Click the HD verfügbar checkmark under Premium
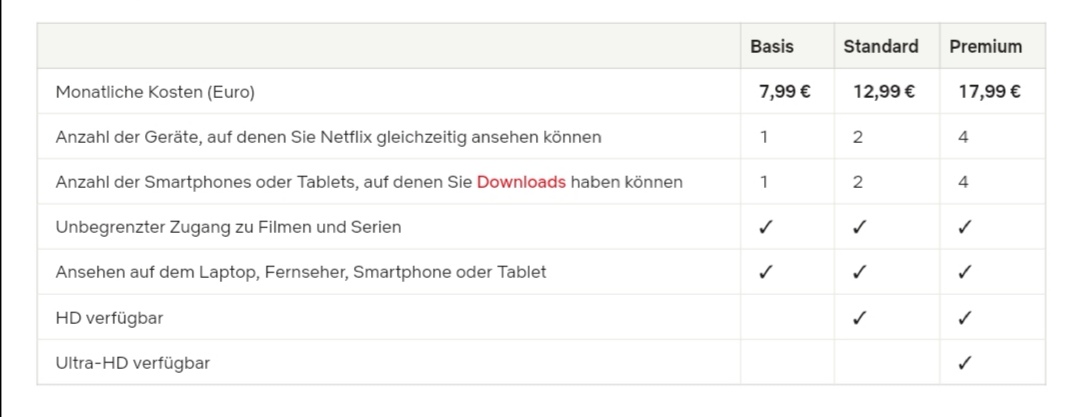Screen dimensions: 1080x417 (x=964, y=318)
